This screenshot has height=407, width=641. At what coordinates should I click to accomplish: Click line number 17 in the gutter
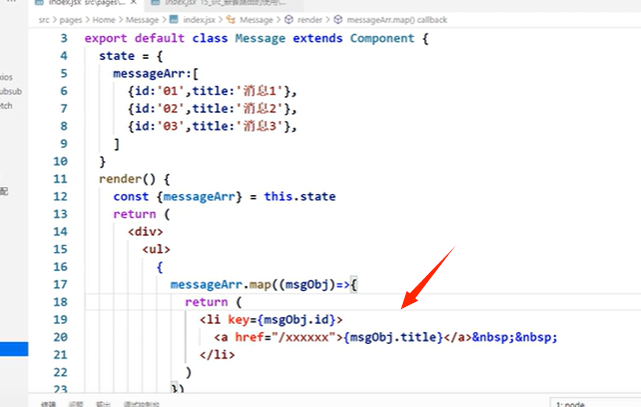(x=60, y=284)
